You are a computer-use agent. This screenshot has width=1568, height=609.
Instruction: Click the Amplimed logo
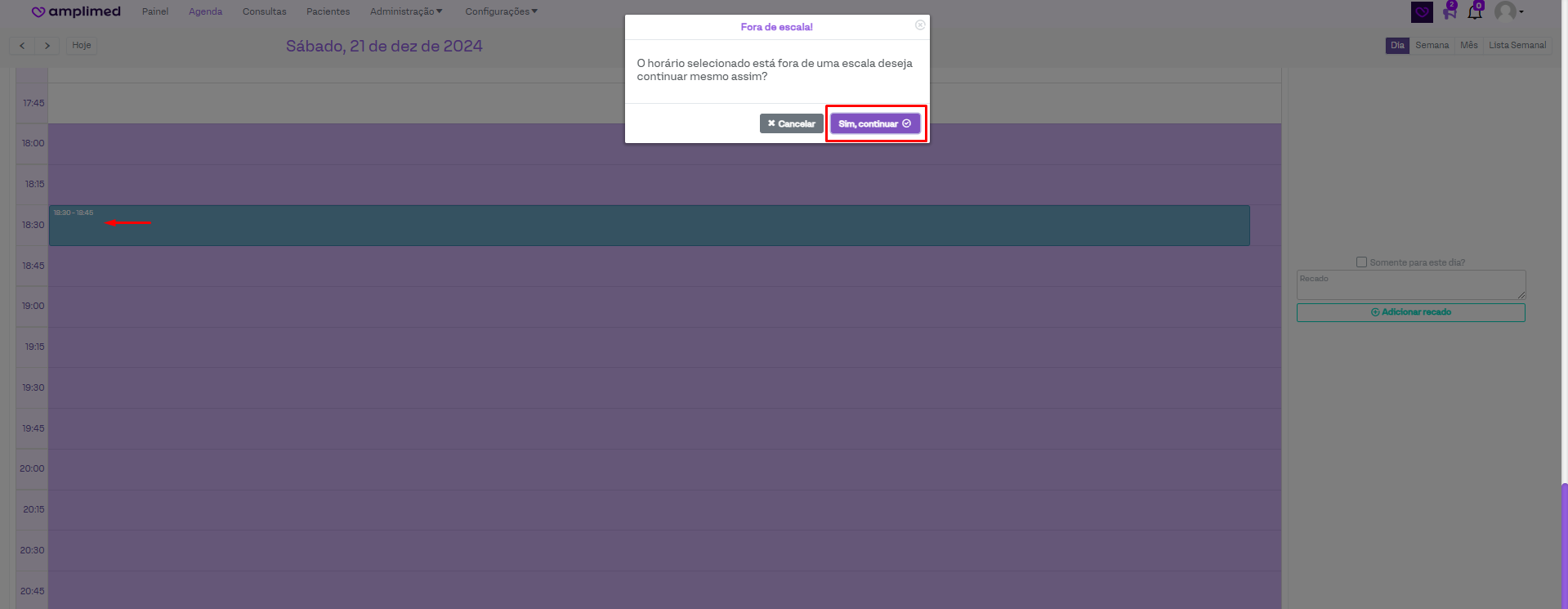click(x=76, y=11)
